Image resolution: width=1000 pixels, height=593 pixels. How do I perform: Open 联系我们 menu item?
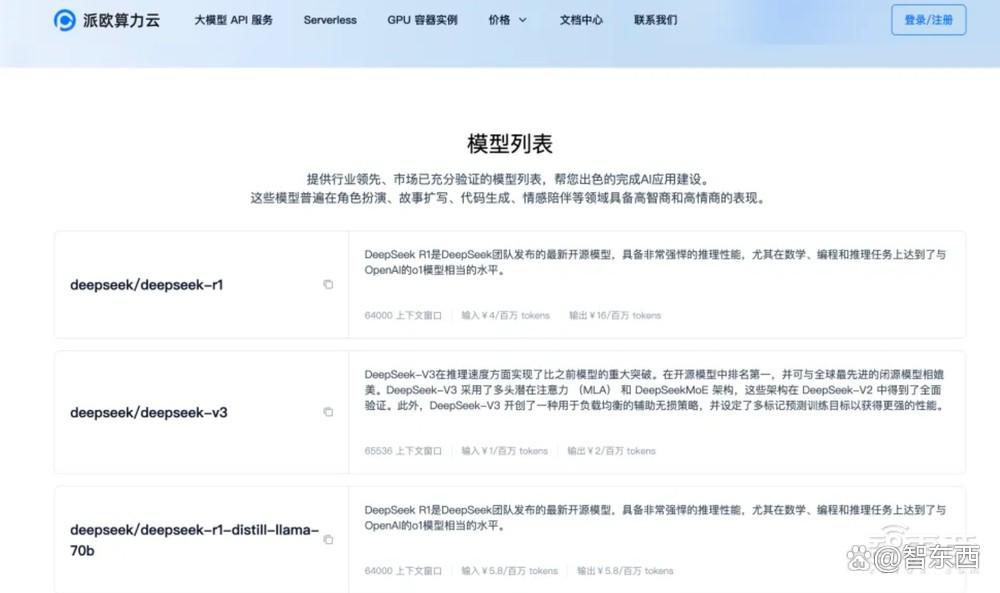[x=656, y=20]
